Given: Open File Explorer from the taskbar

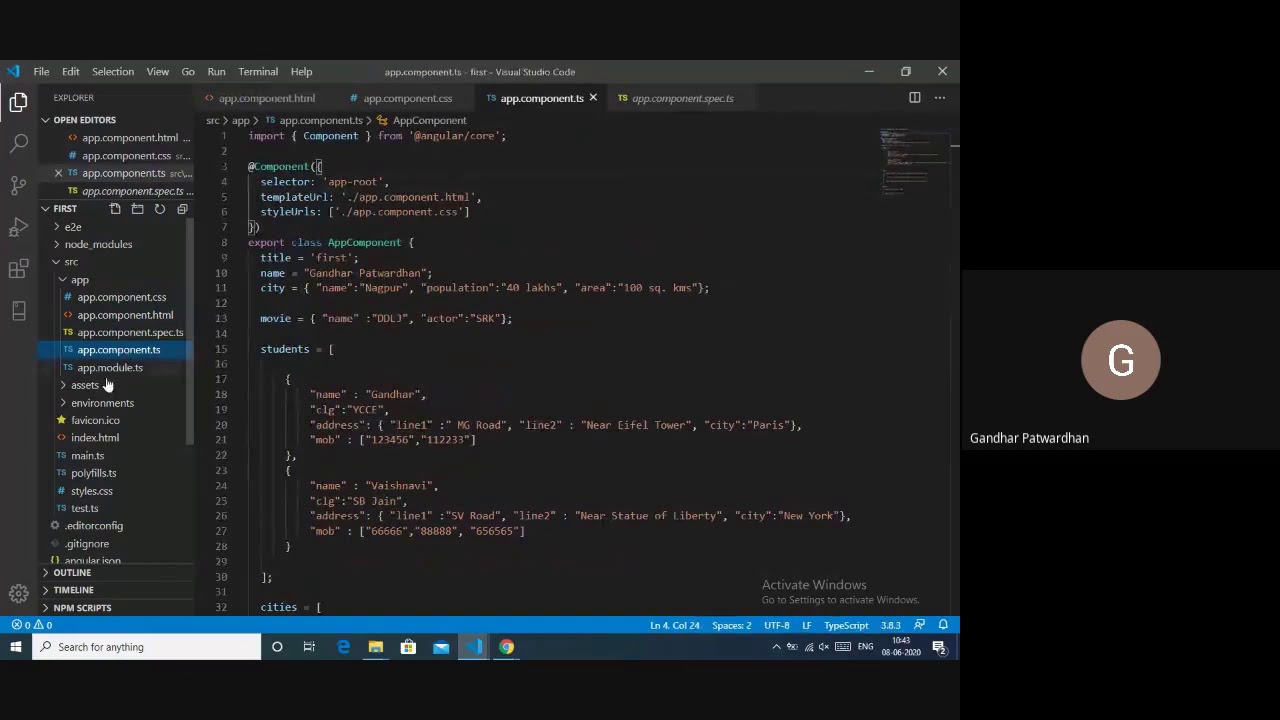Looking at the screenshot, I should 375,647.
